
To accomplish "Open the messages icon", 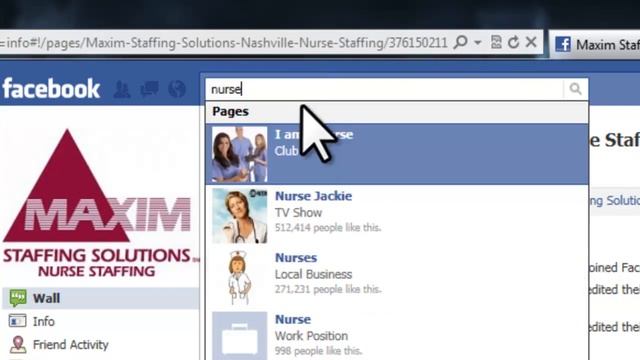I will pyautogui.click(x=149, y=89).
